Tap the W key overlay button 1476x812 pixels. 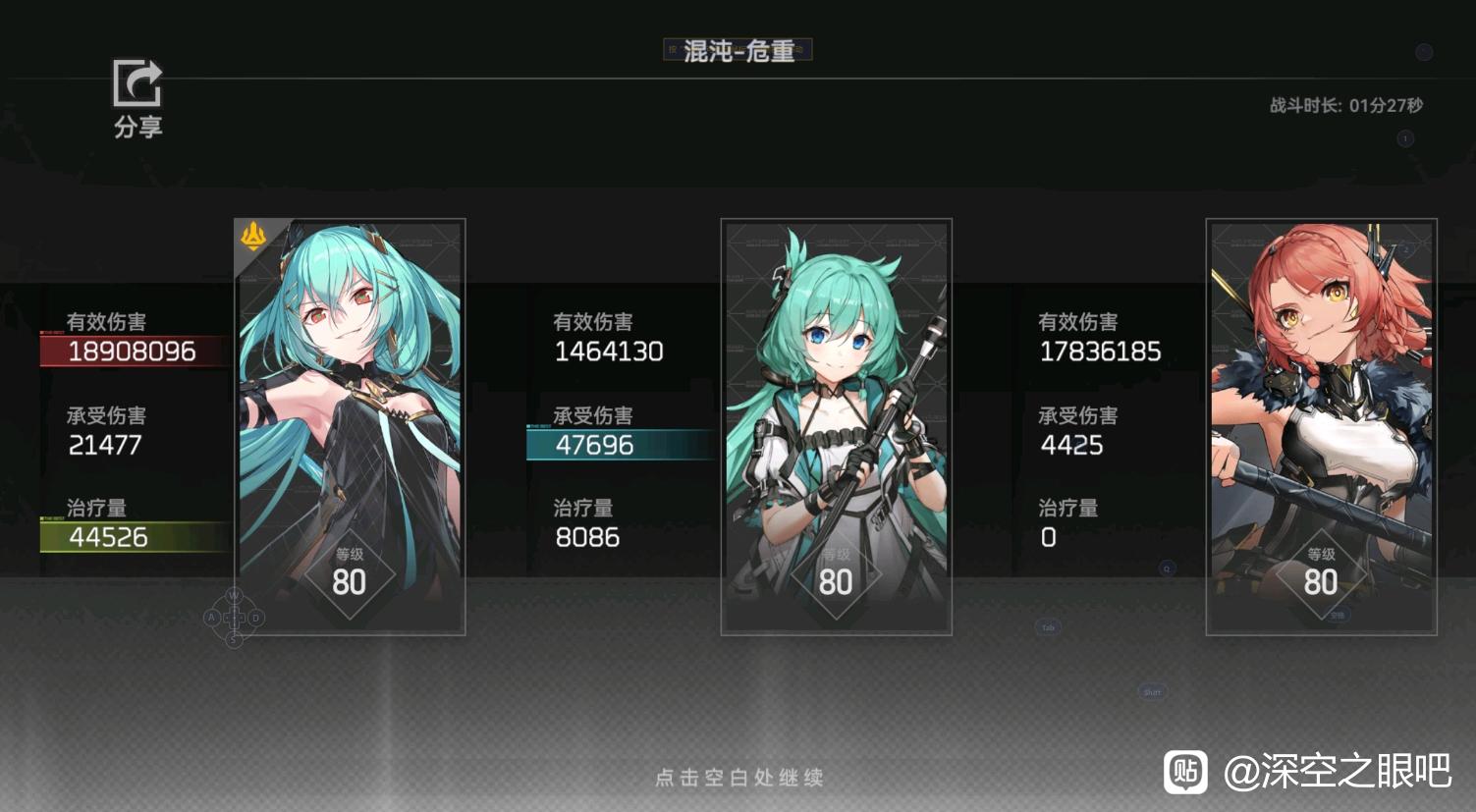pos(234,595)
